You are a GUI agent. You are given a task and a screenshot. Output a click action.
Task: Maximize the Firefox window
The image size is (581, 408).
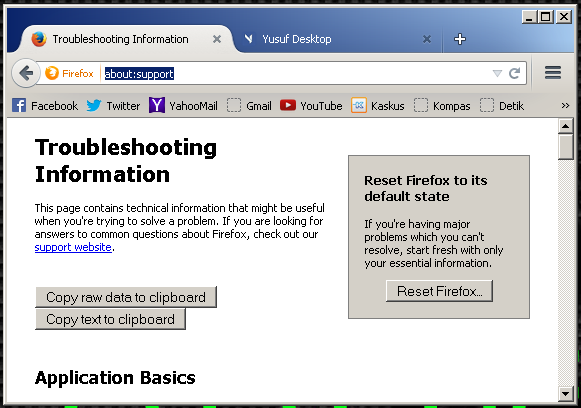point(545,17)
